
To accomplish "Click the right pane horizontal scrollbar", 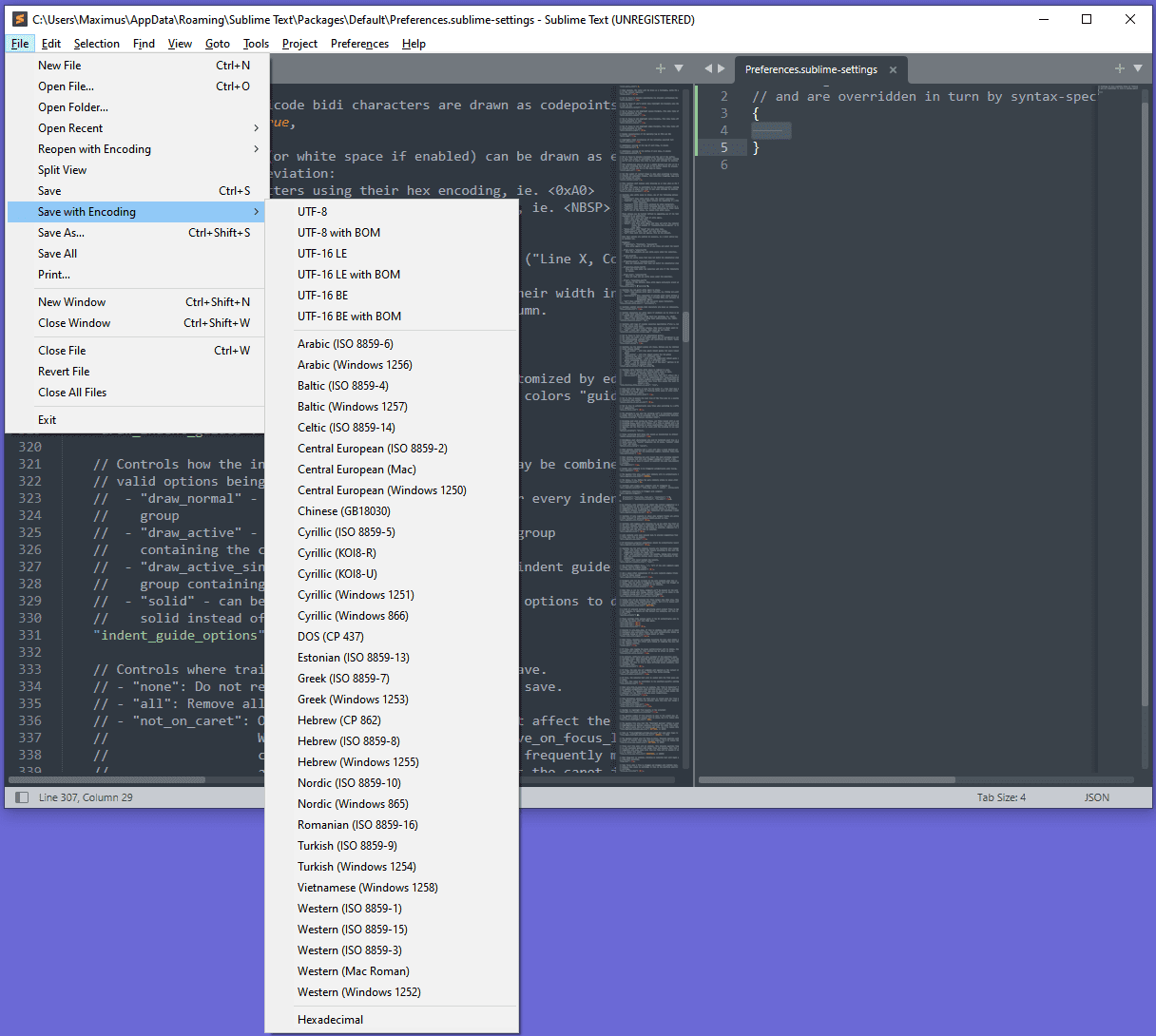I will [x=827, y=780].
